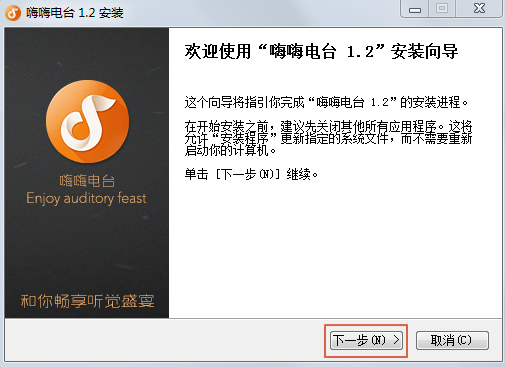Click the heading 欢迎使用"嗨嗨电台 1.2"安装向导
Screen dimensions: 505x367
pyautogui.click(x=321, y=52)
